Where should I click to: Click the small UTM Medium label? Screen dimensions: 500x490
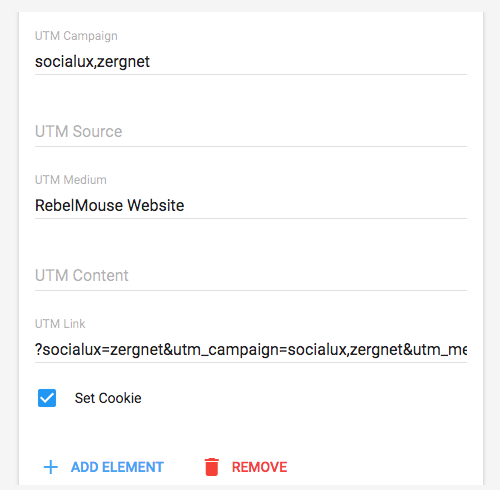point(71,180)
